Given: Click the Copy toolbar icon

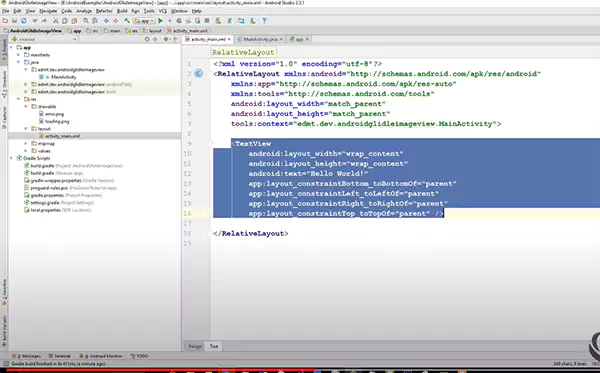Looking at the screenshot, I should [x=65, y=21].
